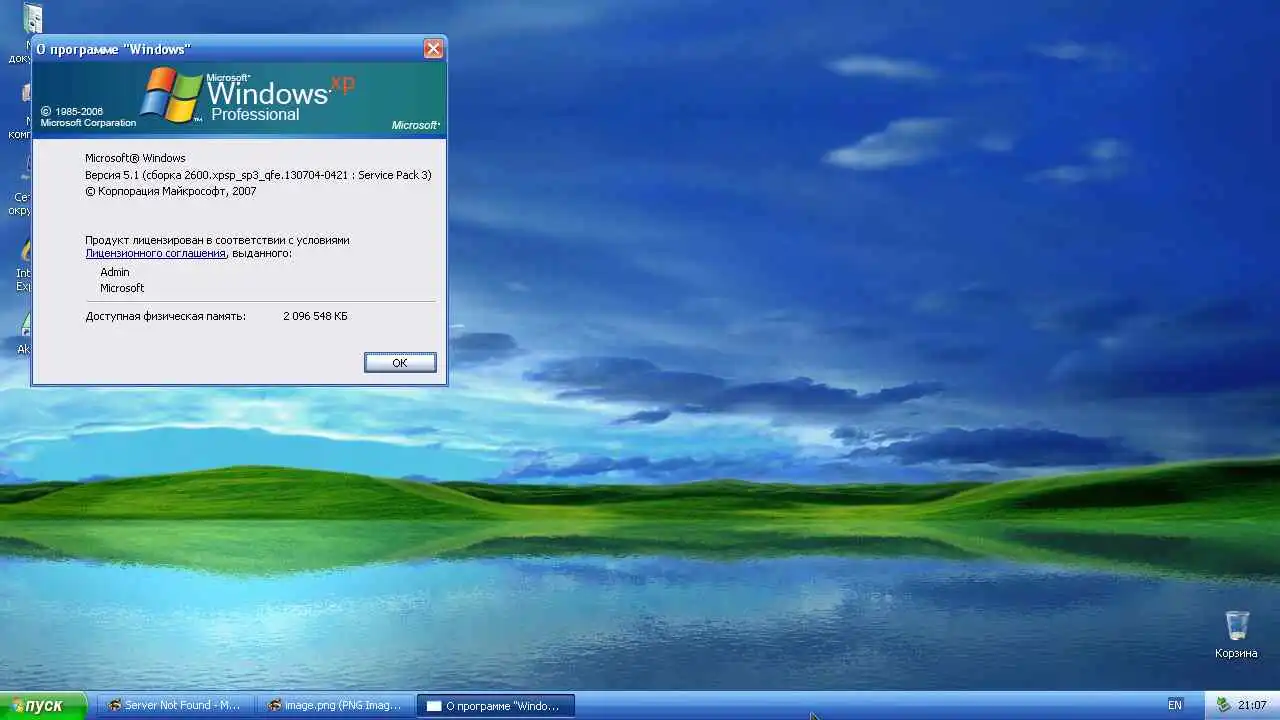Select О программе "Windows" taskbar button
Viewport: 1280px width, 720px height.
coord(495,705)
